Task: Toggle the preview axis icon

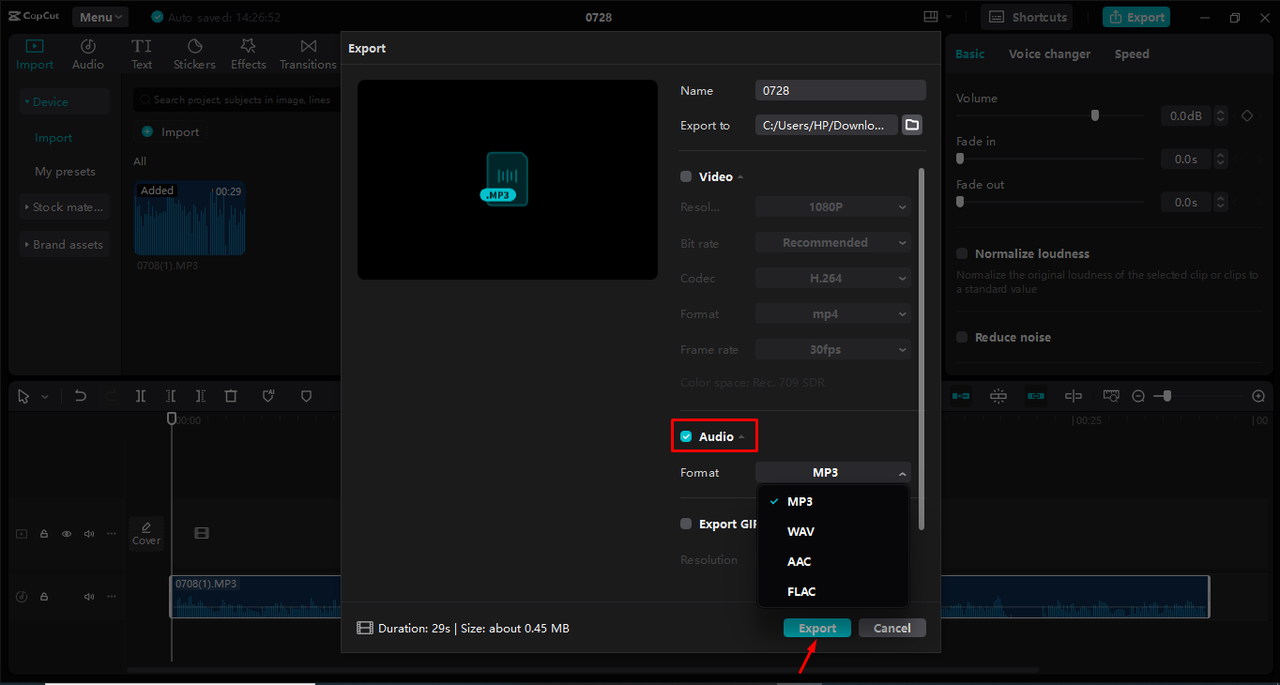Action: pyautogui.click(x=1073, y=396)
